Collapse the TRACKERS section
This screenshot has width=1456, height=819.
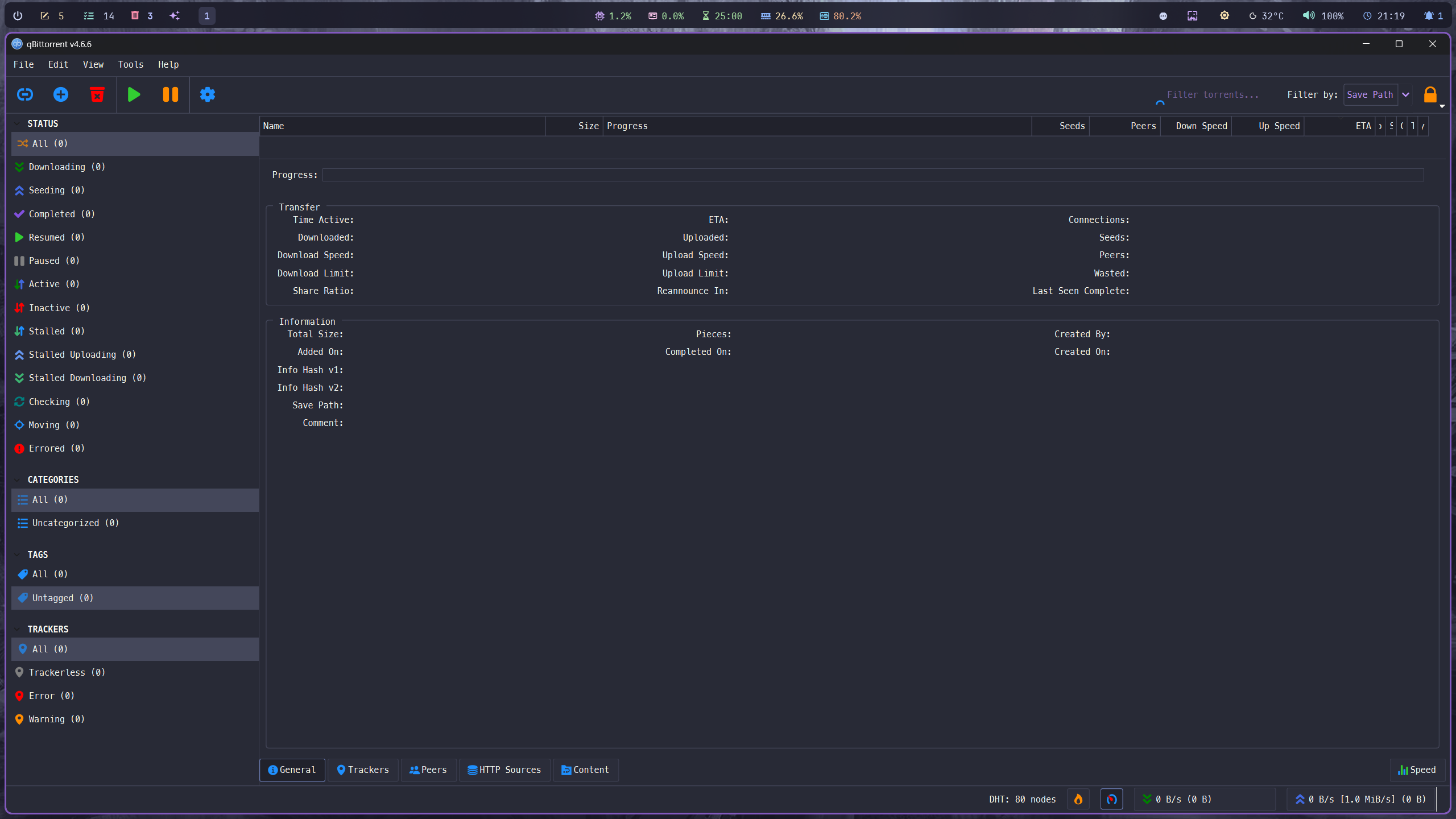pos(18,629)
